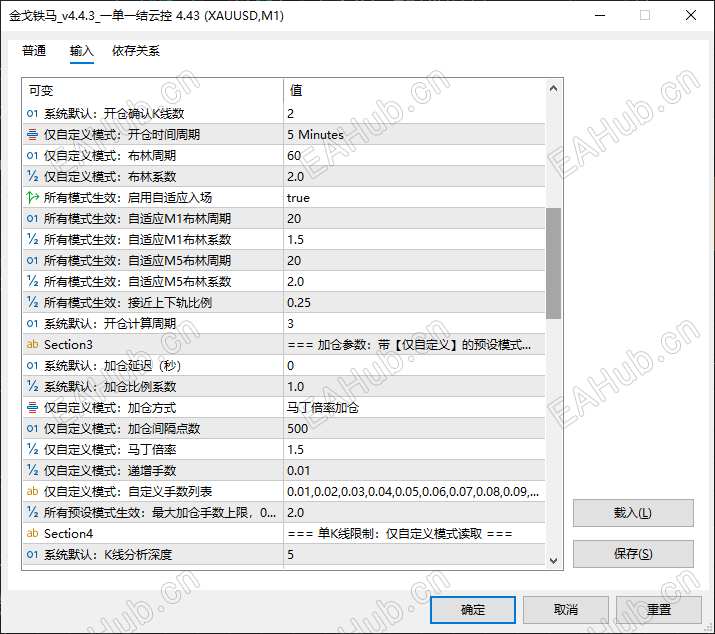Switch to the 普通 tab

[x=34, y=51]
